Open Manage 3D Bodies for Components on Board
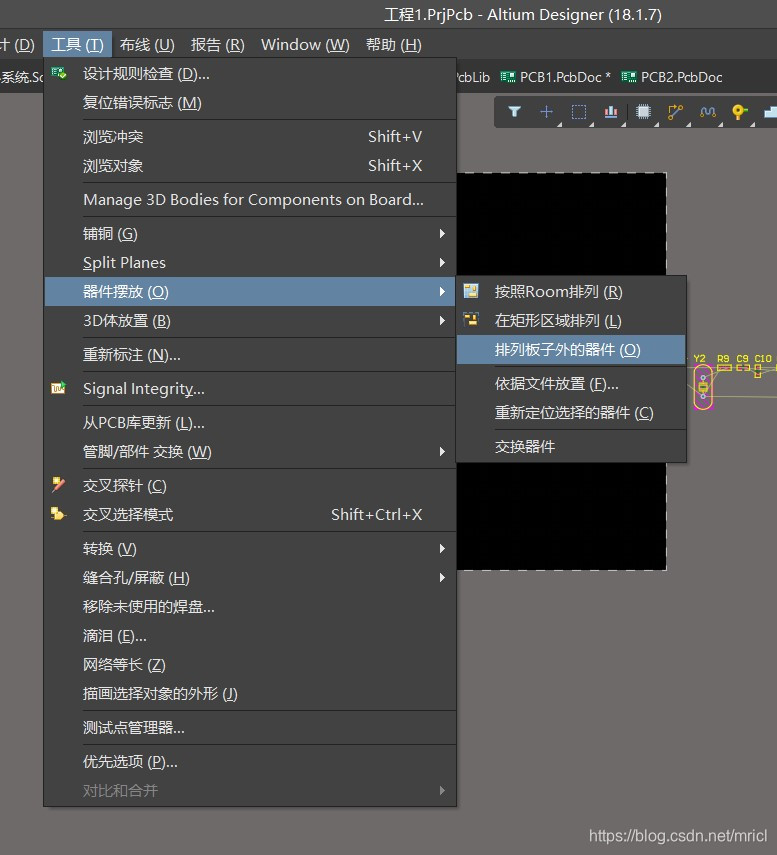 250,200
